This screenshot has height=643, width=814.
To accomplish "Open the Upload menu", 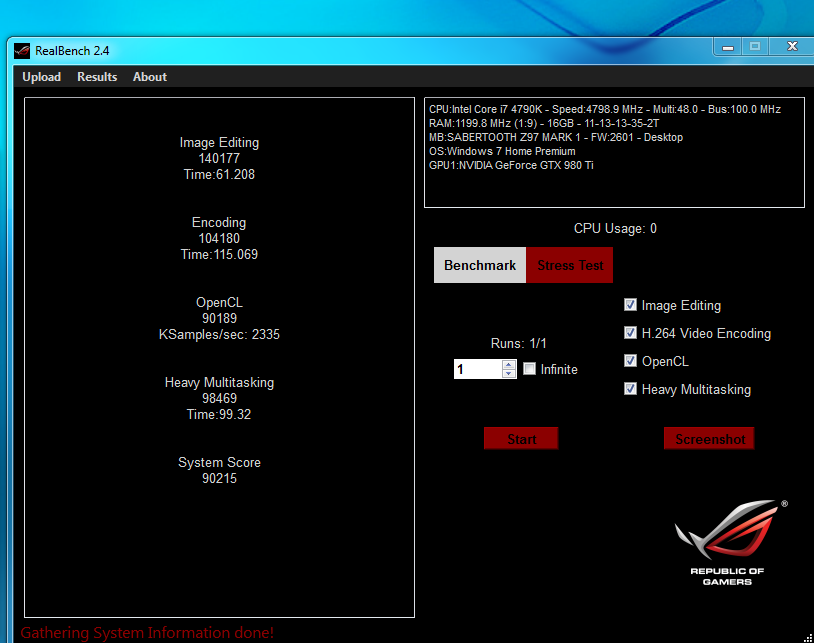I will (x=42, y=77).
